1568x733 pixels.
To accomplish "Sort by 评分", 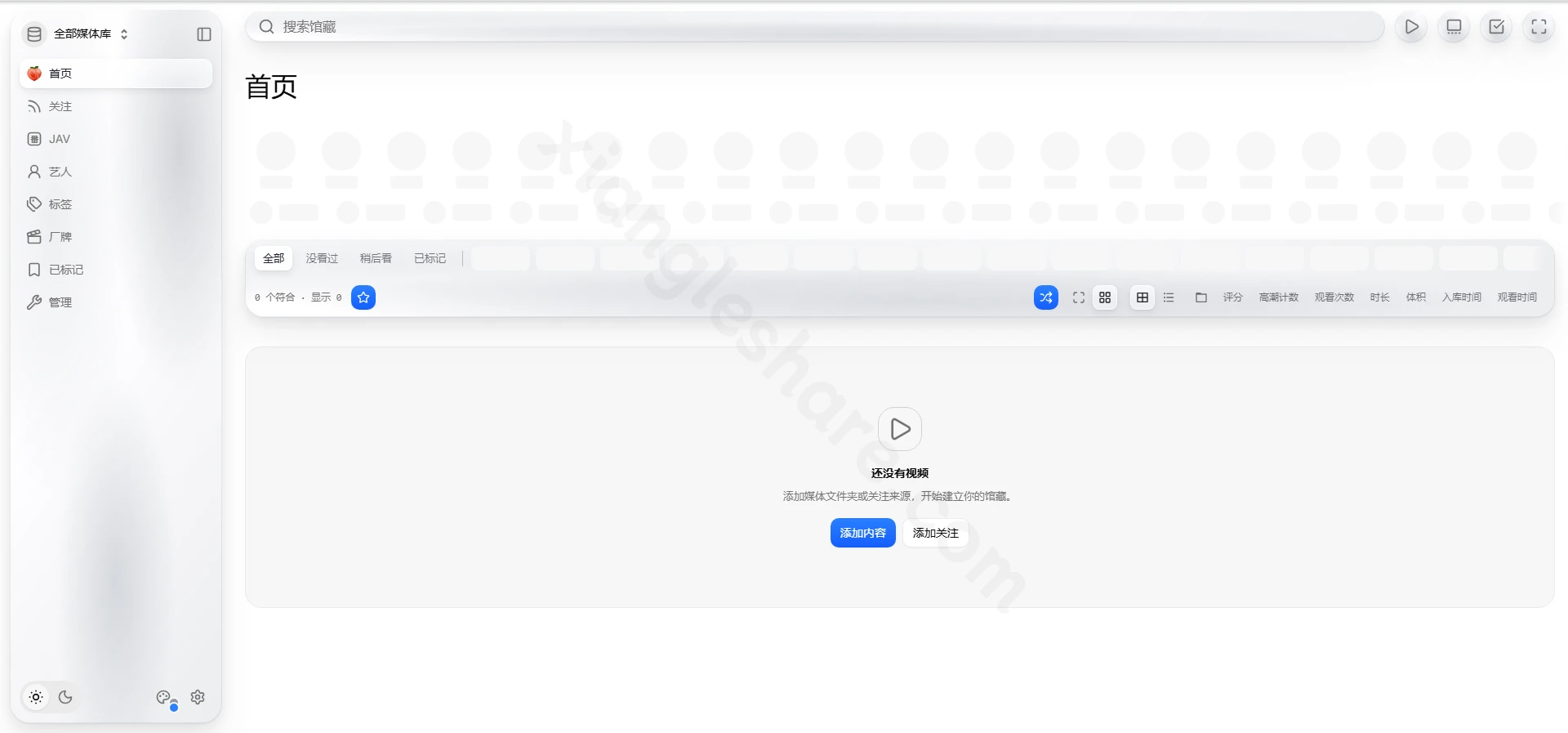I will point(1233,297).
